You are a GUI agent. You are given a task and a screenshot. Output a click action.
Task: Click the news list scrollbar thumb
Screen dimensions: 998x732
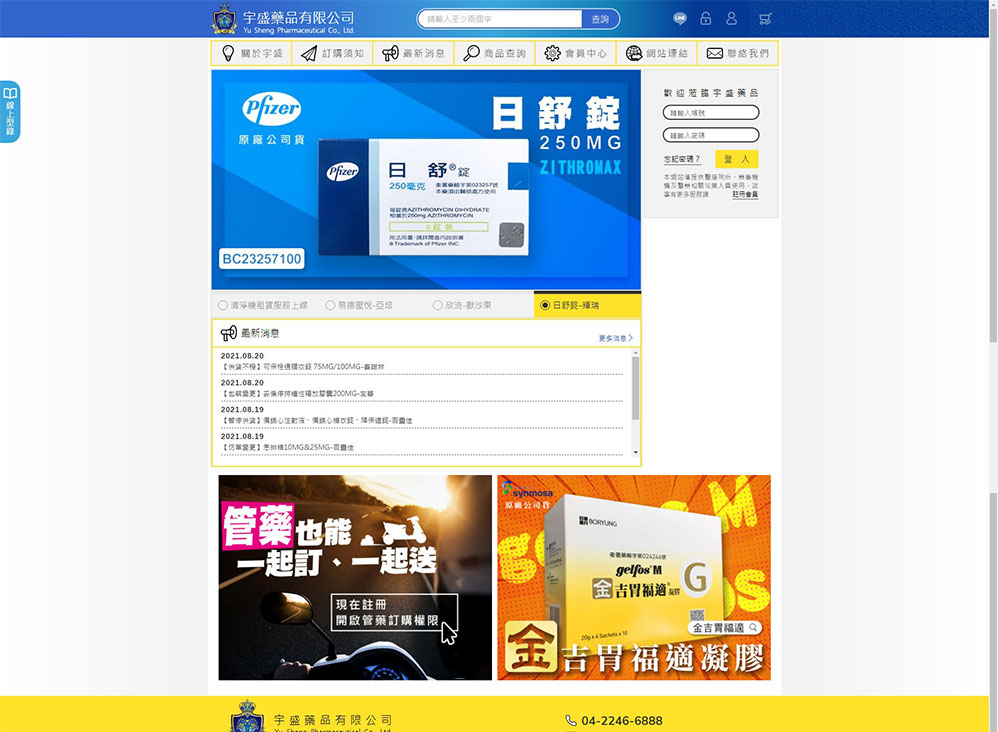tap(635, 388)
